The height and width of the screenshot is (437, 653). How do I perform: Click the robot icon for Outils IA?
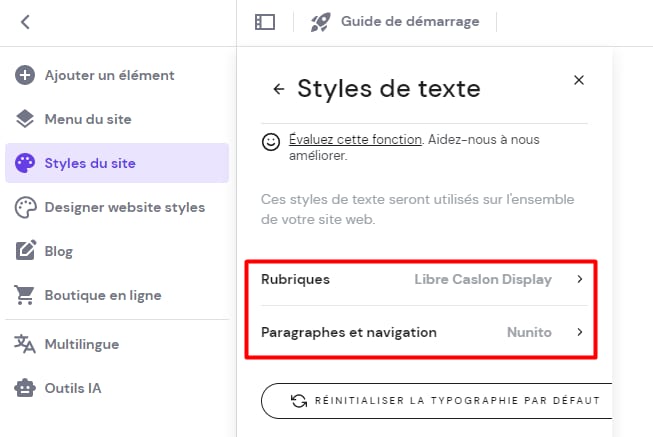pyautogui.click(x=25, y=388)
